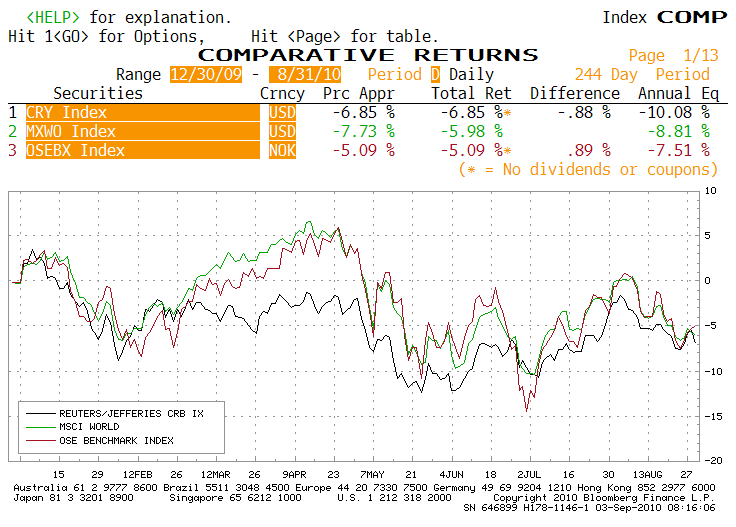This screenshot has height=527, width=736.
Task: Click the -7.51 % Annual Eq value
Action: click(679, 150)
